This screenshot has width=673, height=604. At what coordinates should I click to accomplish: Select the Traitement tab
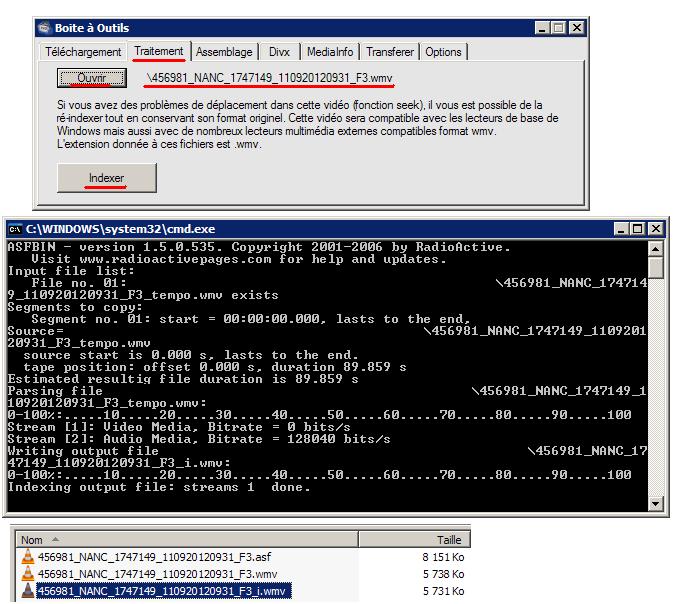click(x=159, y=51)
